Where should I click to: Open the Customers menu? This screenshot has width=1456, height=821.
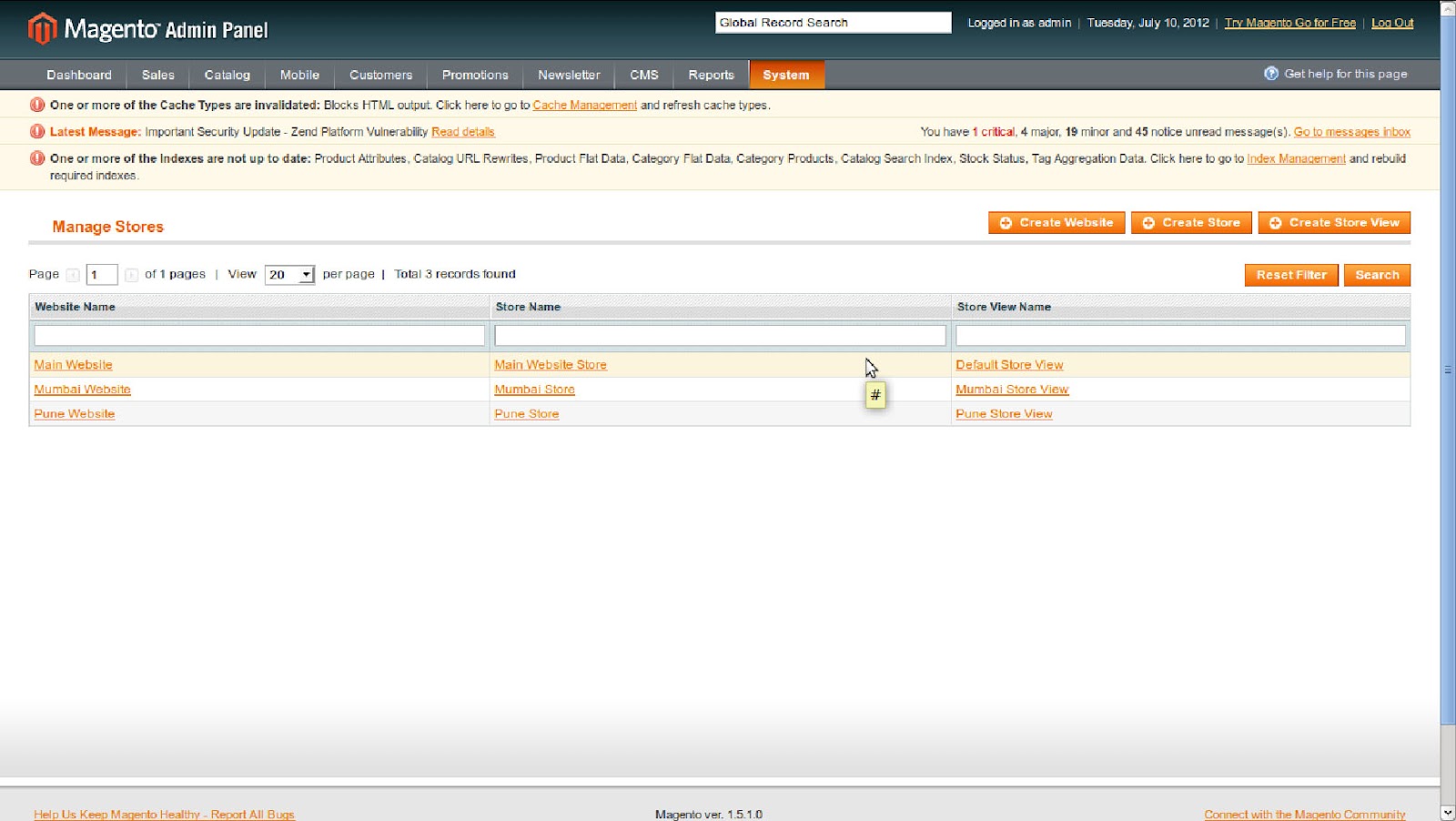380,75
